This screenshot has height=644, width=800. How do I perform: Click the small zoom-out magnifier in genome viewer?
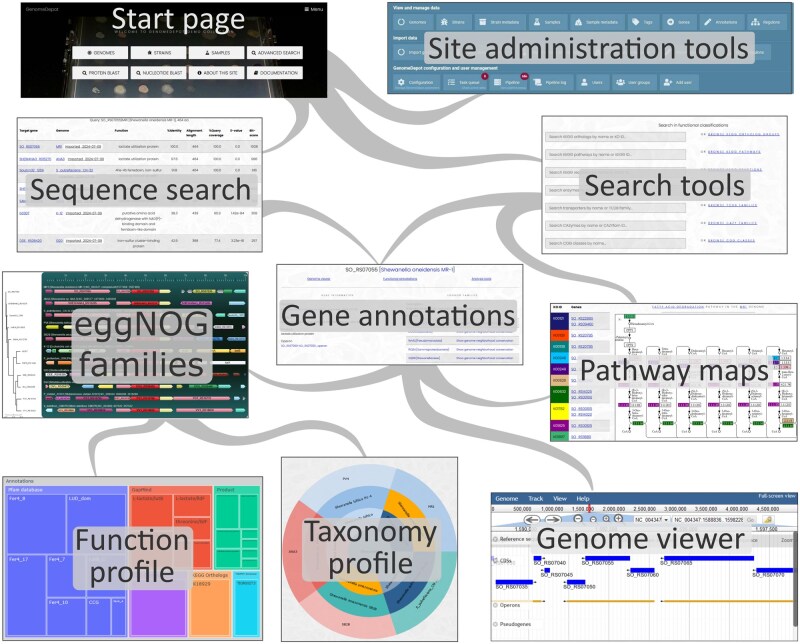592,519
